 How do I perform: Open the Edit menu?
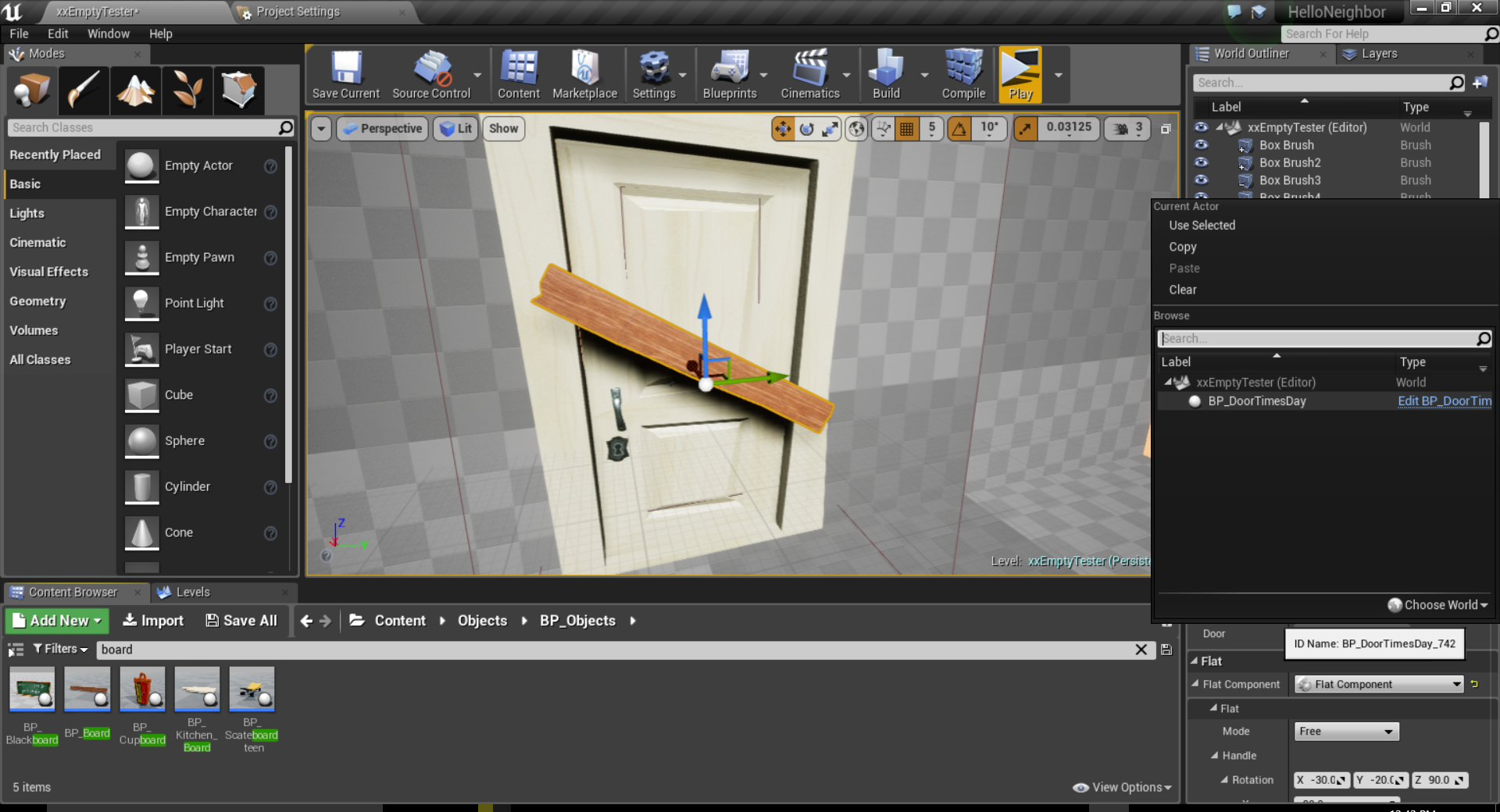57,34
